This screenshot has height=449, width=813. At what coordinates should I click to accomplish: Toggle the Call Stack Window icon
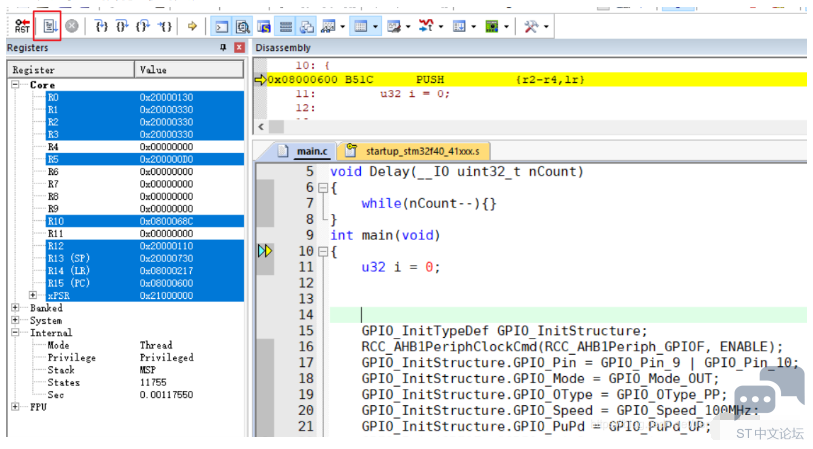click(x=306, y=26)
